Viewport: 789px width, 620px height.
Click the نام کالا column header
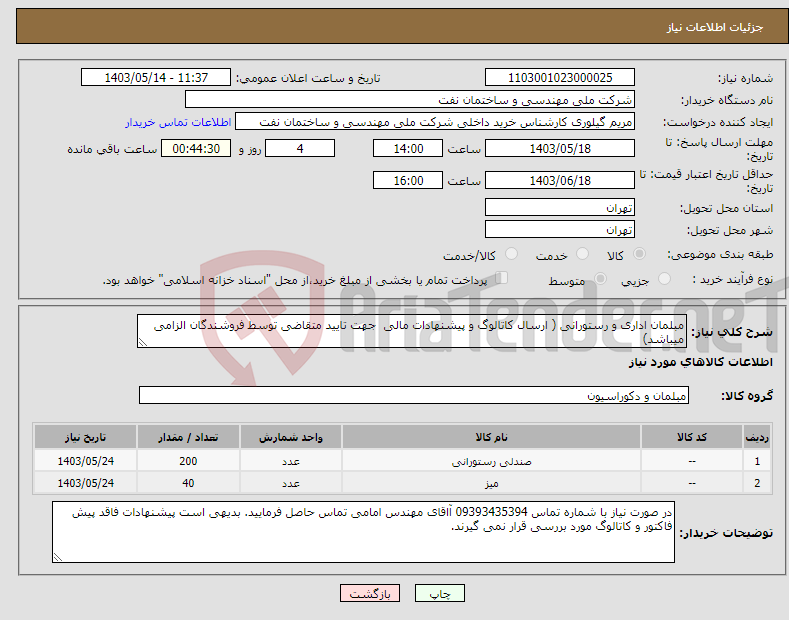(x=491, y=437)
